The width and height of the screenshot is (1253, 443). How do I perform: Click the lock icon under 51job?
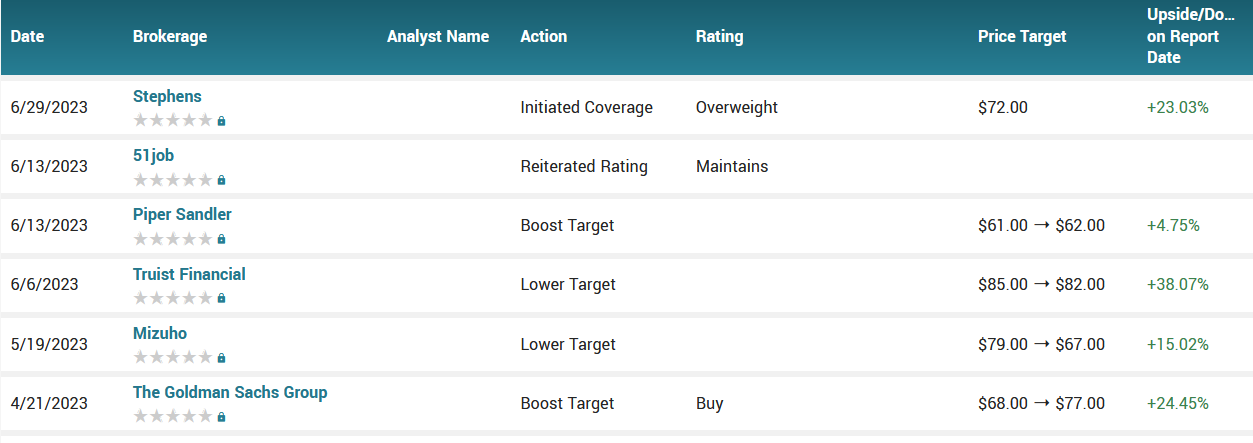click(x=222, y=181)
